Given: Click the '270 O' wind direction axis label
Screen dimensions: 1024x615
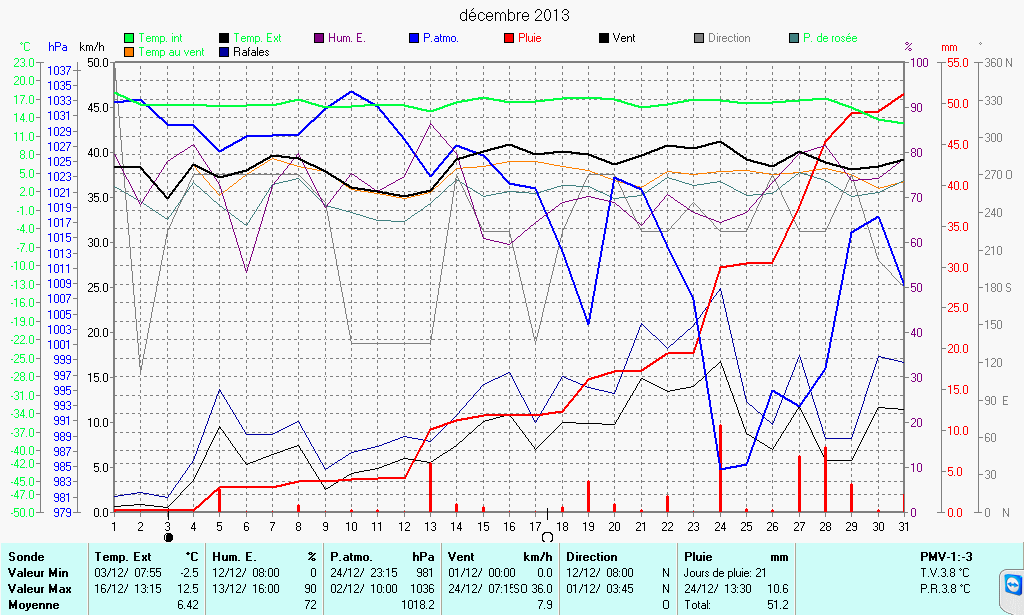Looking at the screenshot, I should 999,175.
